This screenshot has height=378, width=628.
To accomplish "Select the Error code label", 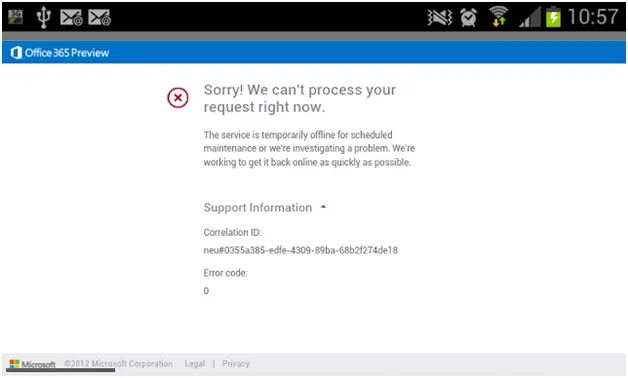I will click(x=225, y=273).
